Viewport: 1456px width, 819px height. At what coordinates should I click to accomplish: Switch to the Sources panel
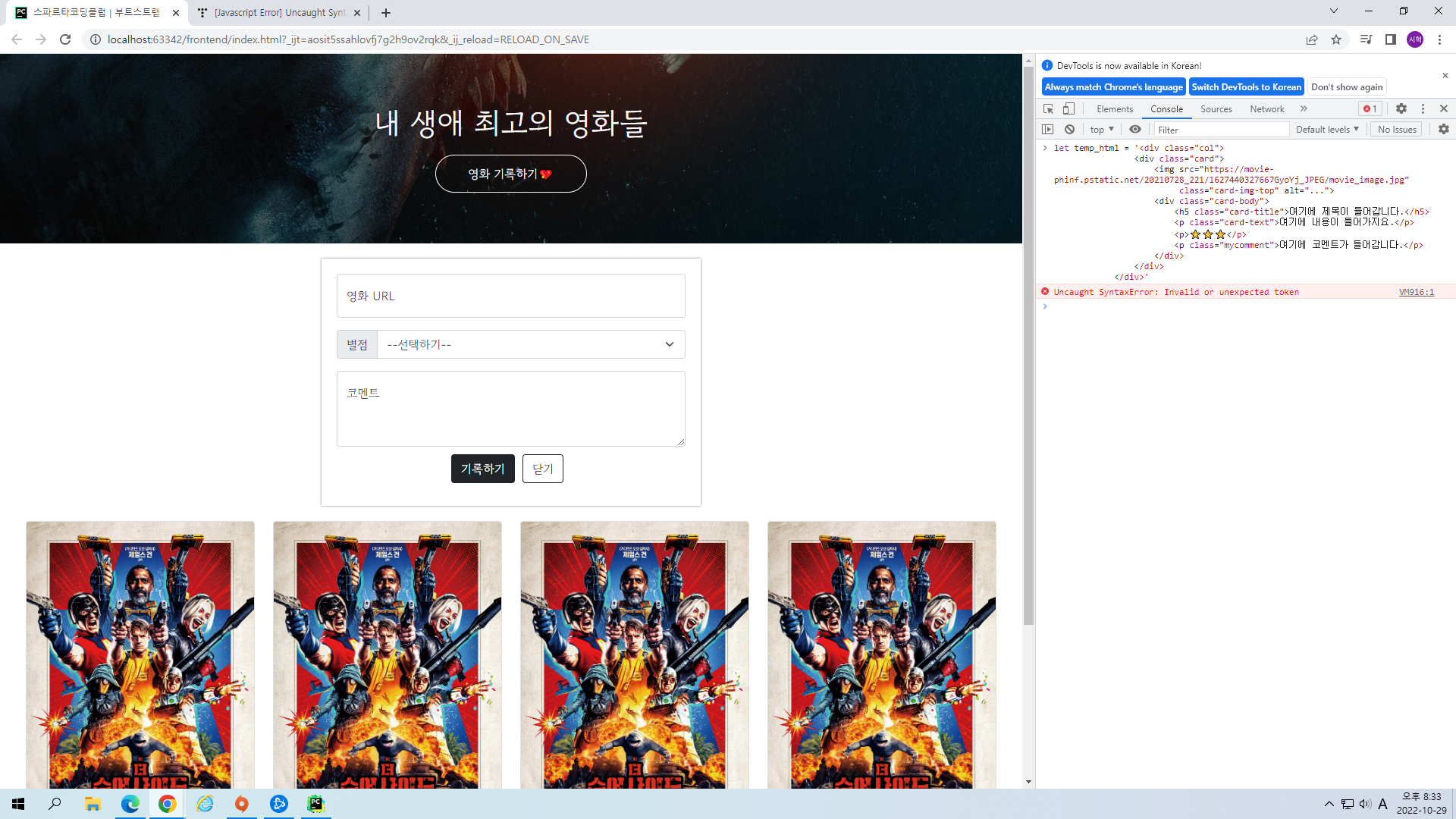pyautogui.click(x=1216, y=109)
